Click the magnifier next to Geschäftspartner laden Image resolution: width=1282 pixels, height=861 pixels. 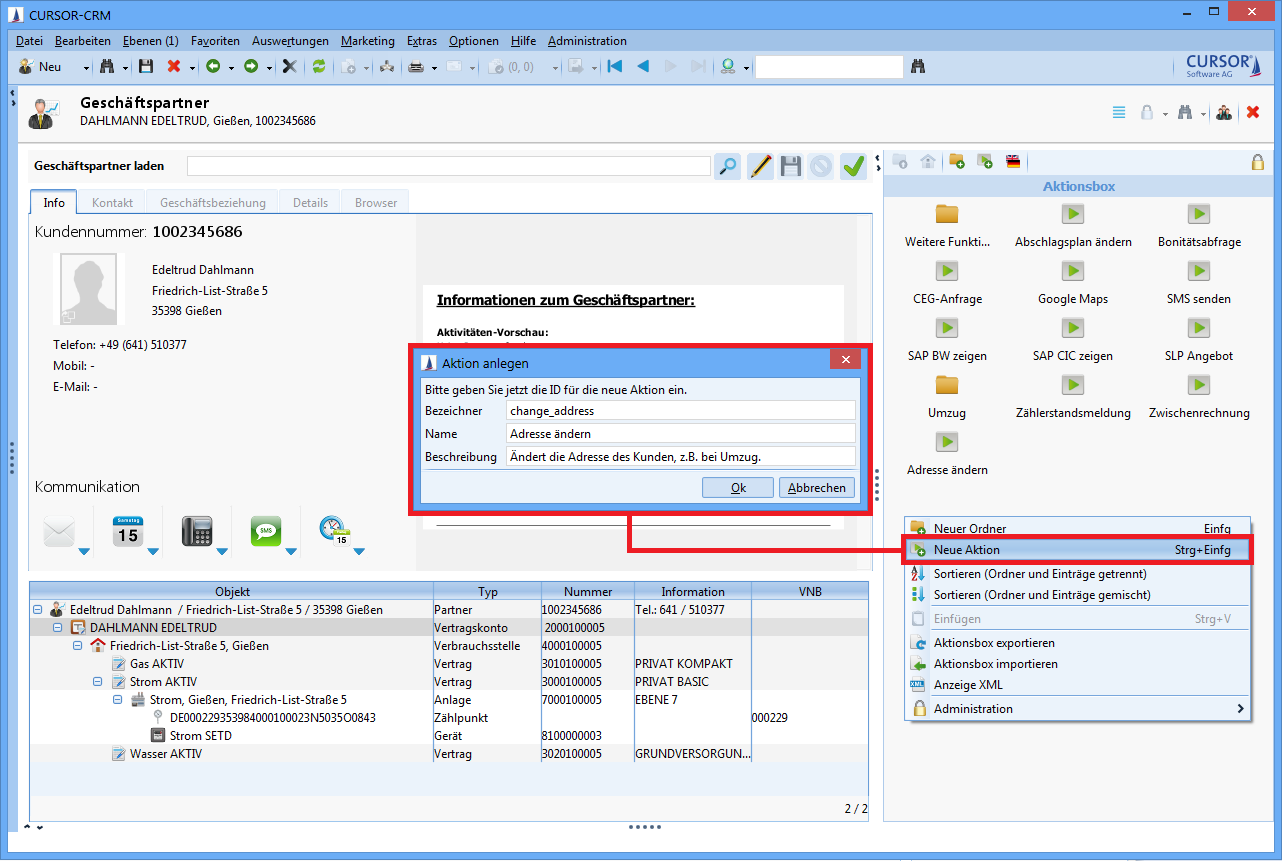727,166
